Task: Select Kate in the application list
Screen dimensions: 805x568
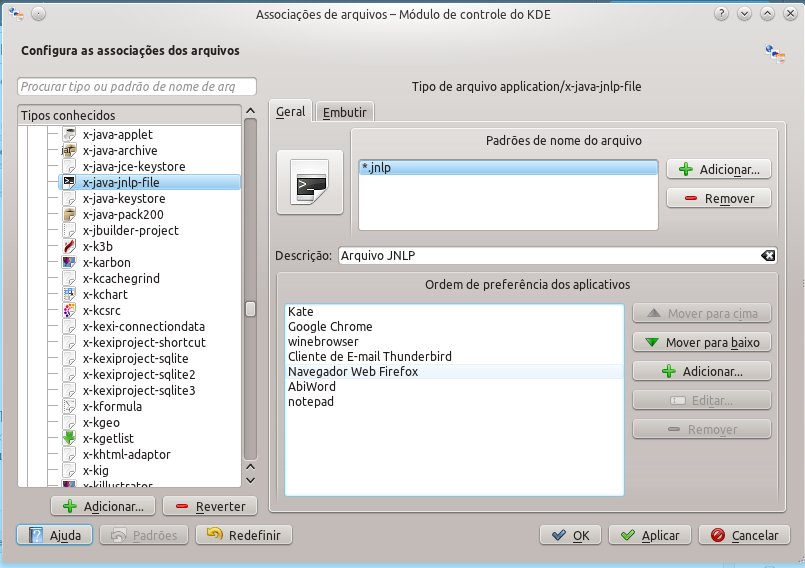Action: point(454,312)
